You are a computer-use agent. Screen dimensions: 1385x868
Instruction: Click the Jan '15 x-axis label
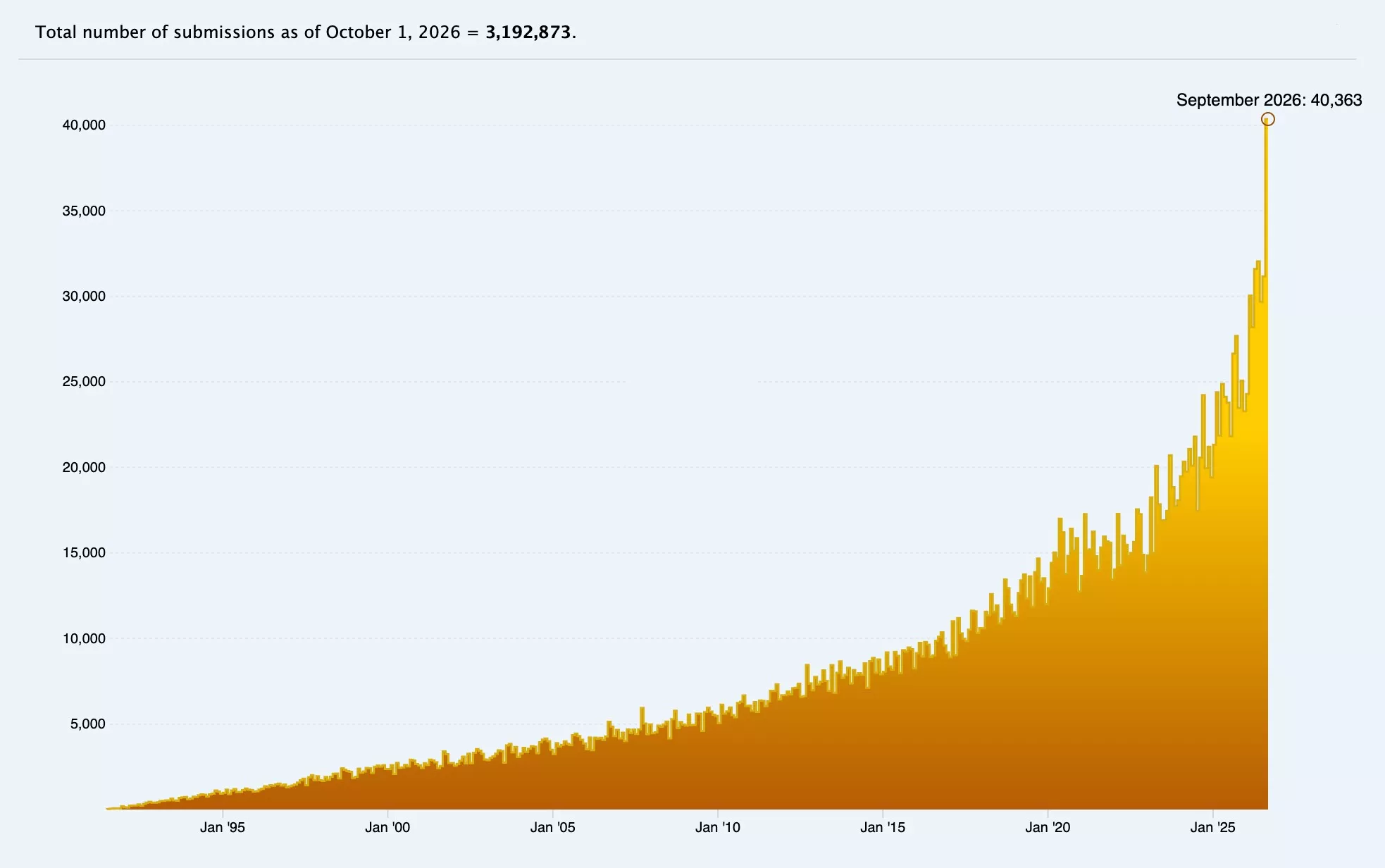883,827
